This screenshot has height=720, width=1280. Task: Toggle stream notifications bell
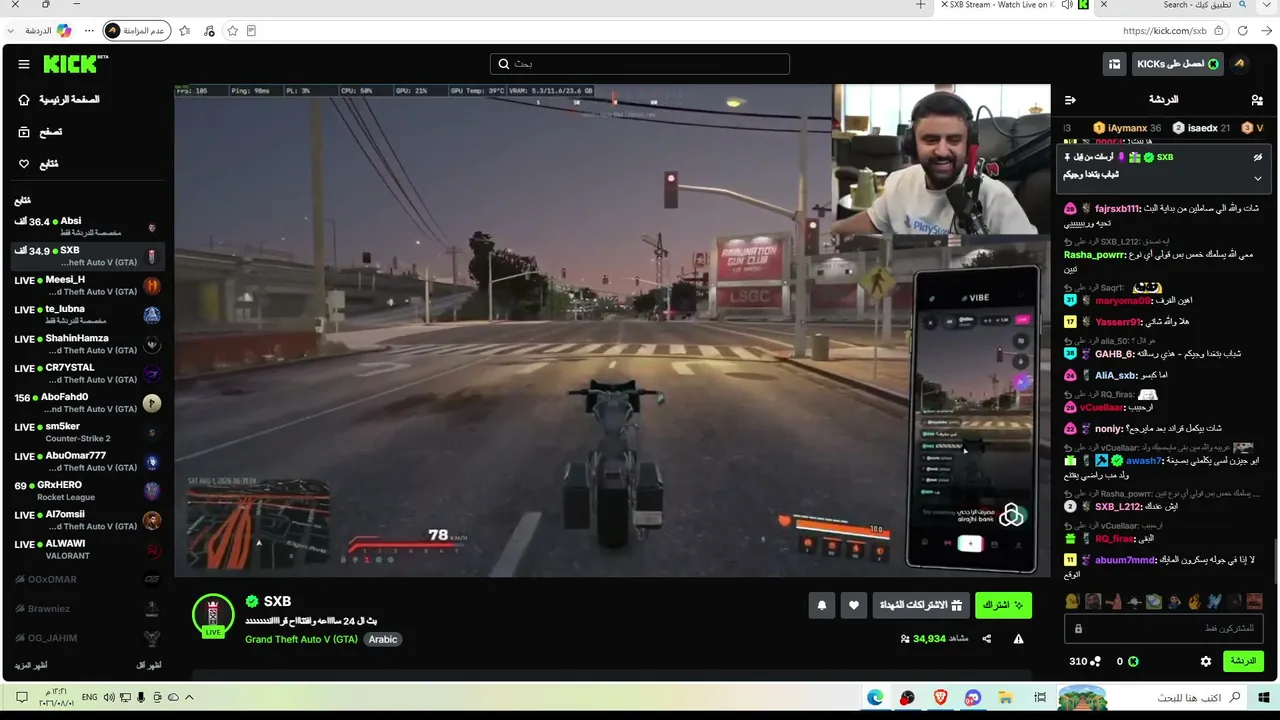822,605
